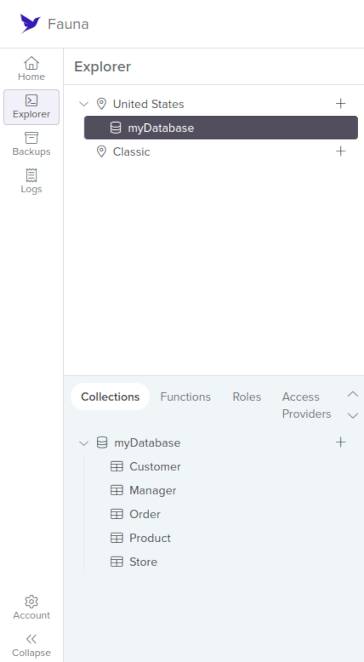Select the Explorer sidebar item
This screenshot has height=662, width=364.
pos(31,107)
